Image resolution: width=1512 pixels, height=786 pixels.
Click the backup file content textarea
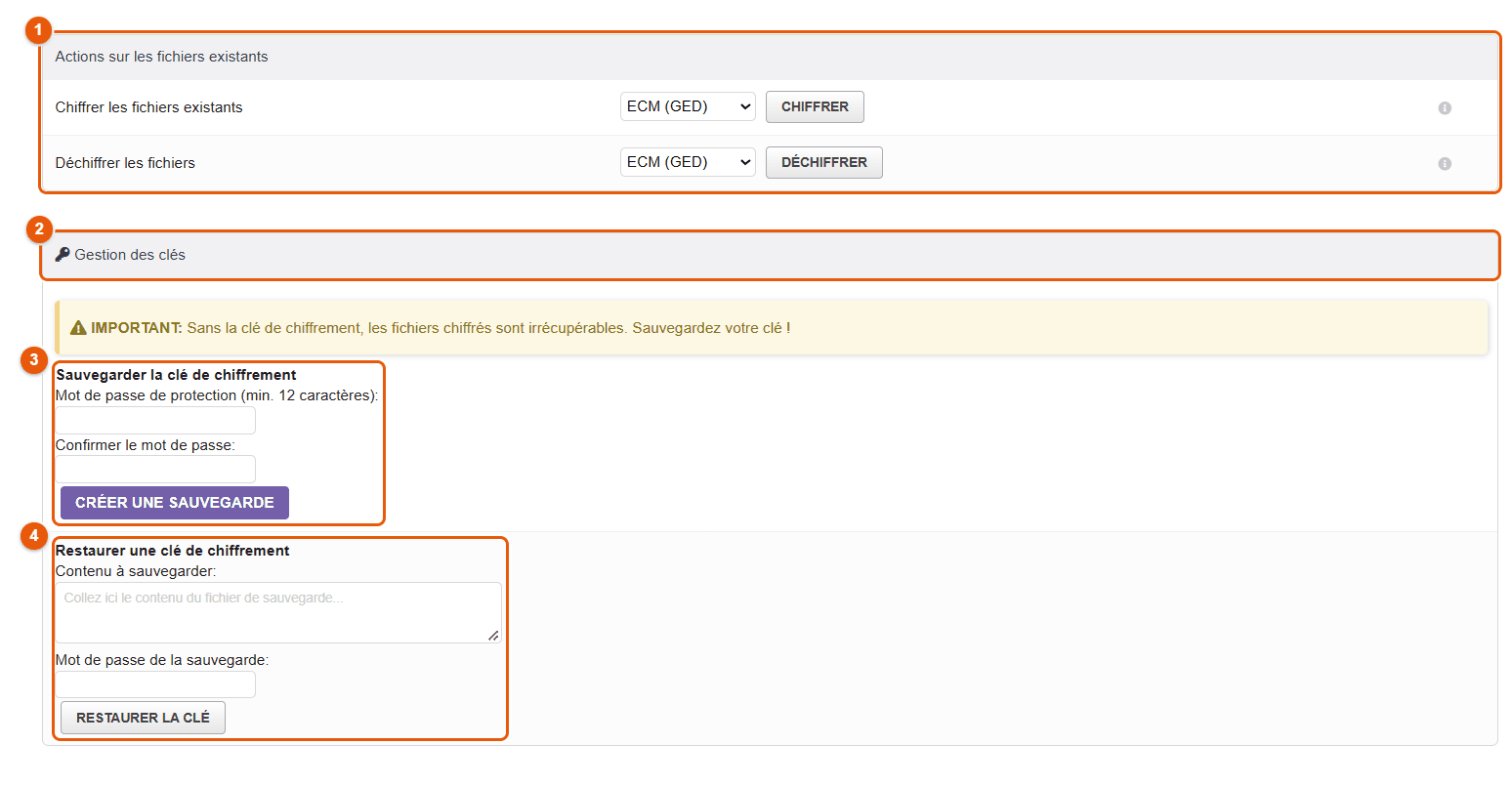coord(278,612)
